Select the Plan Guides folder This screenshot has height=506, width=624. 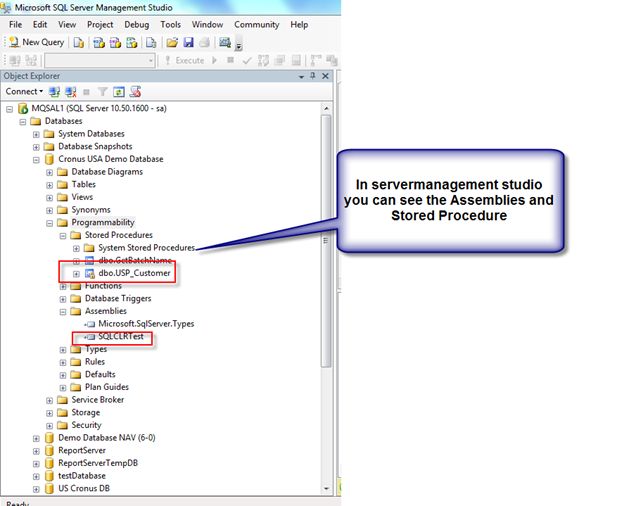point(107,387)
